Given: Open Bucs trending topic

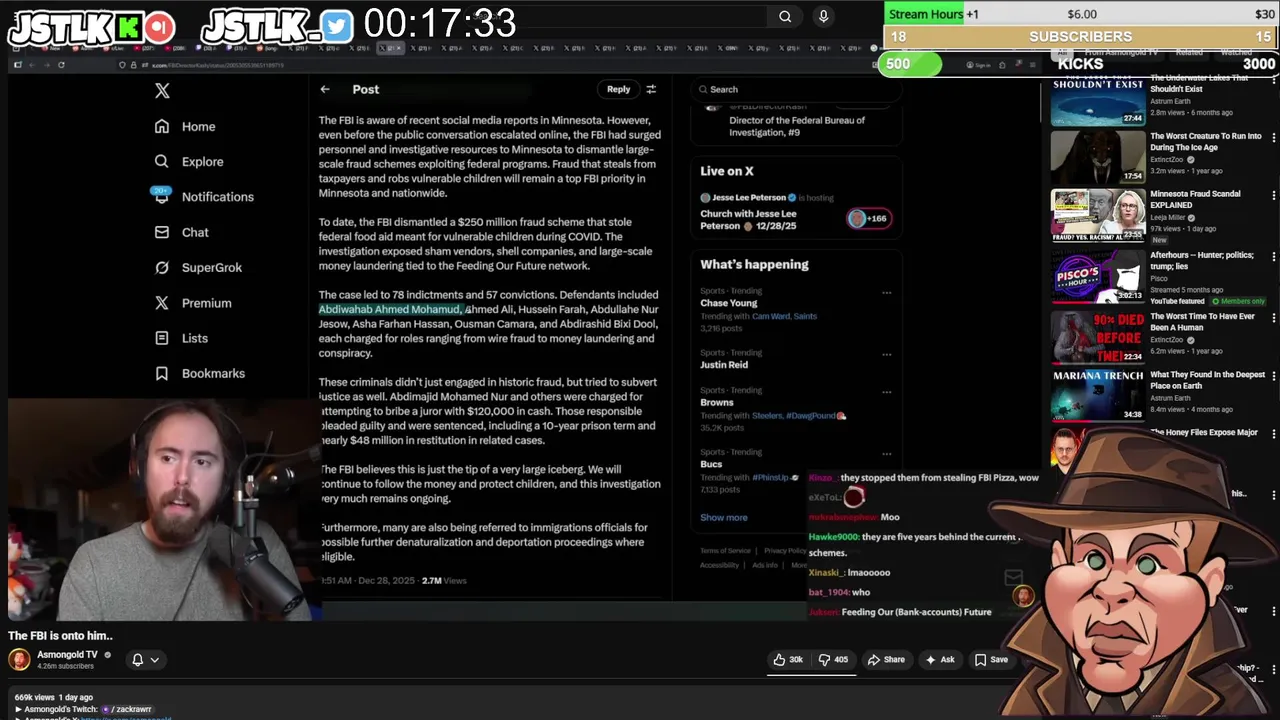Looking at the screenshot, I should click(x=711, y=464).
